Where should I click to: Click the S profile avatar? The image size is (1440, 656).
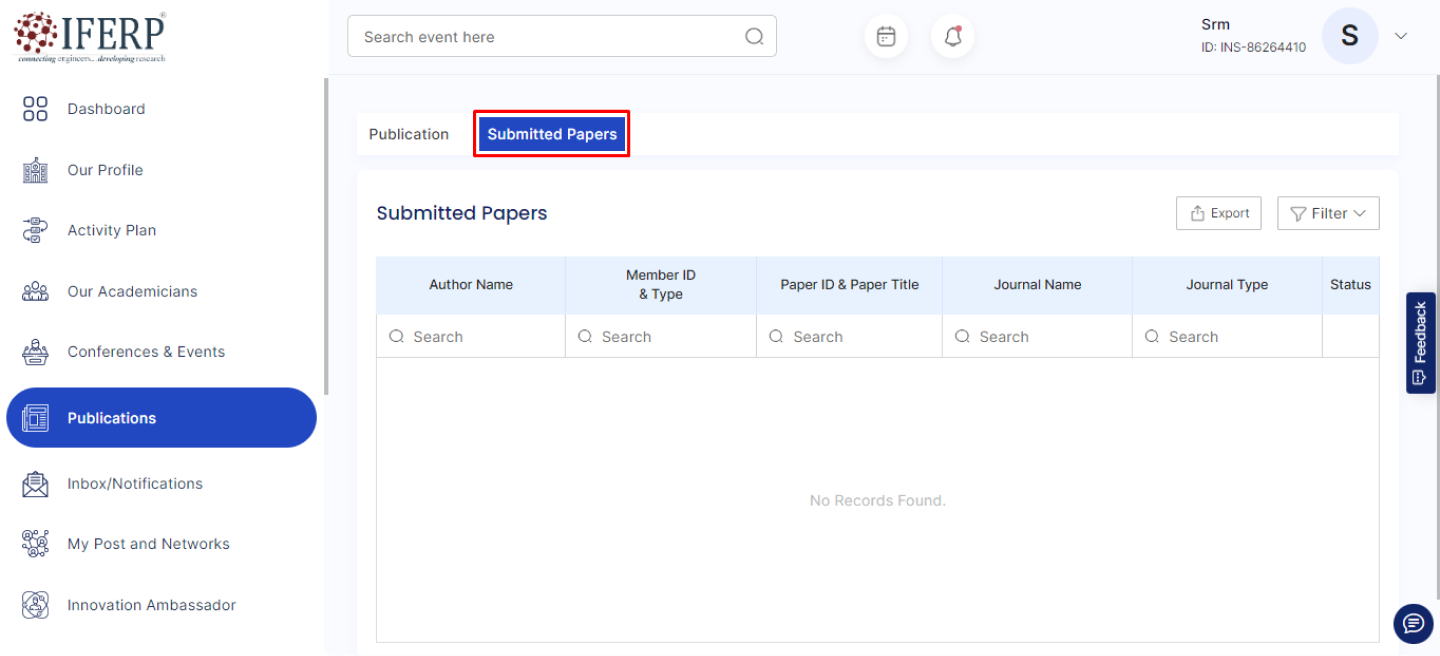tap(1349, 36)
